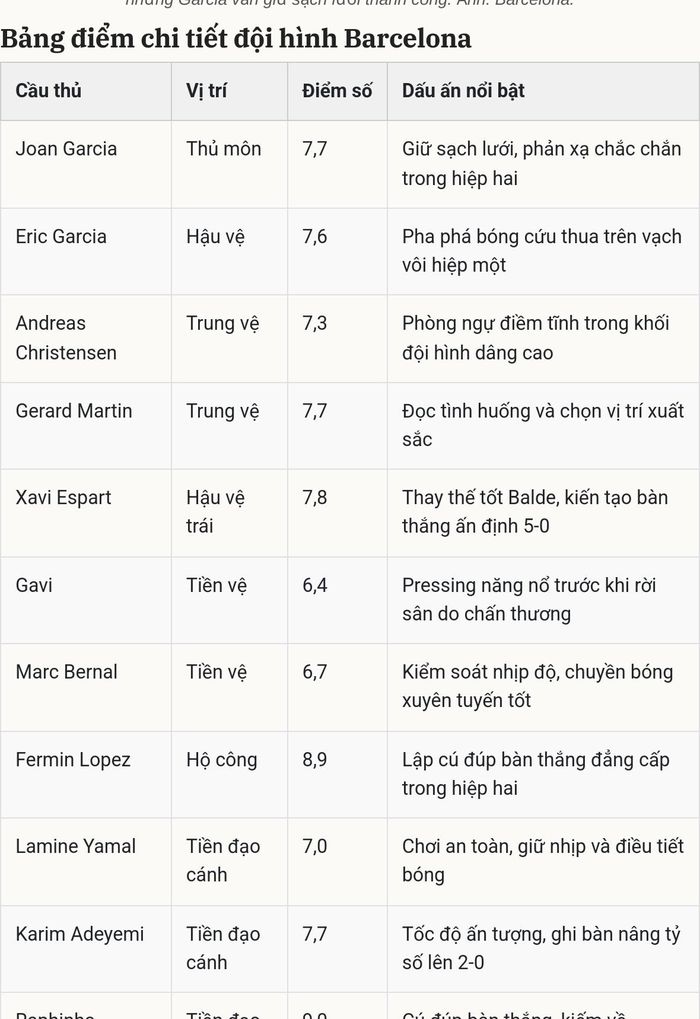The height and width of the screenshot is (1019, 700).
Task: Click the 'Thủ môn' position cell
Action: (224, 149)
